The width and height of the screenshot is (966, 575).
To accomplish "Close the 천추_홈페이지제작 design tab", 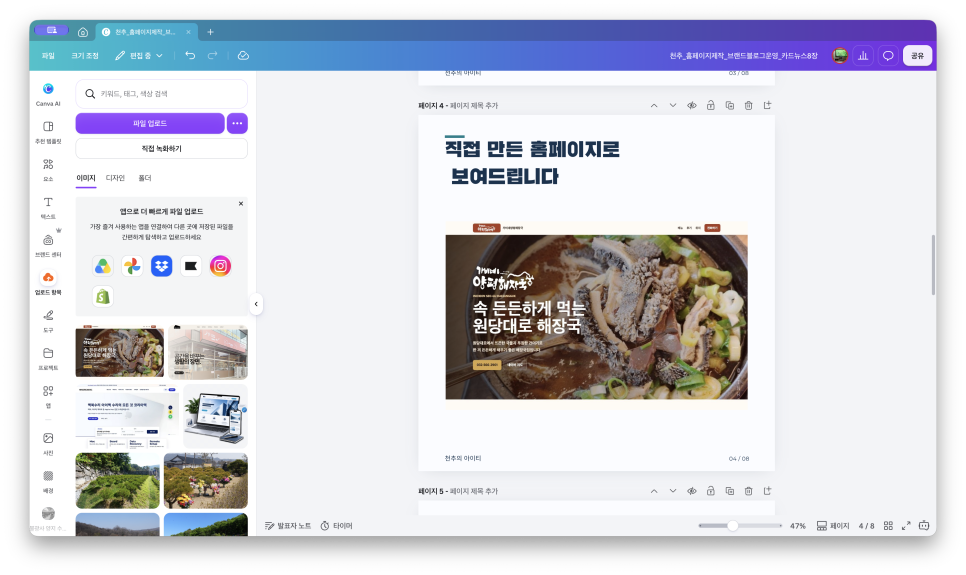I will tap(189, 32).
